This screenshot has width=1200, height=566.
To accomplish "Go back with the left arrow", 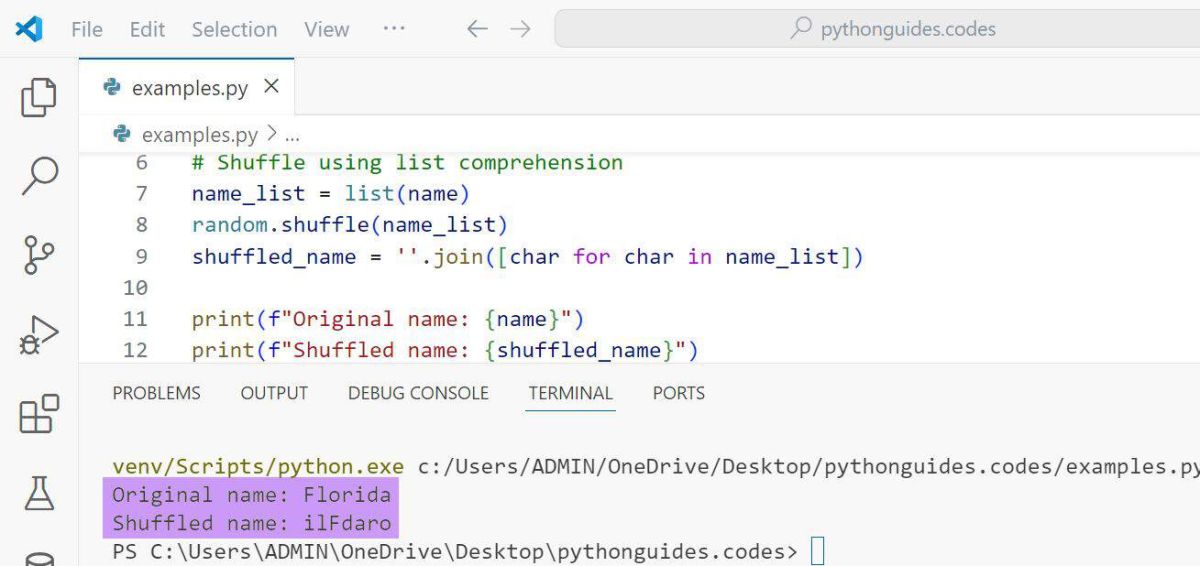I will tap(477, 29).
